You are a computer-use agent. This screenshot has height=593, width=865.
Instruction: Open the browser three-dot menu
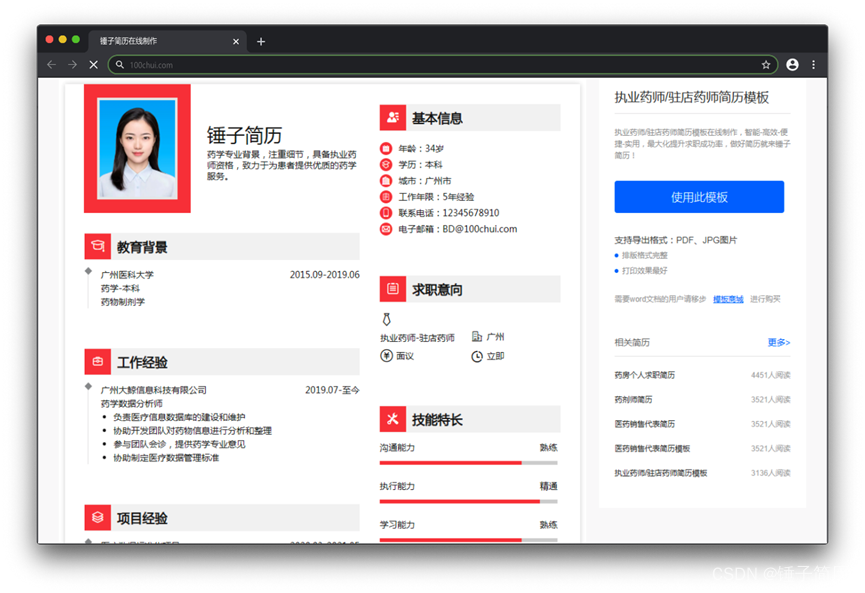pos(813,65)
